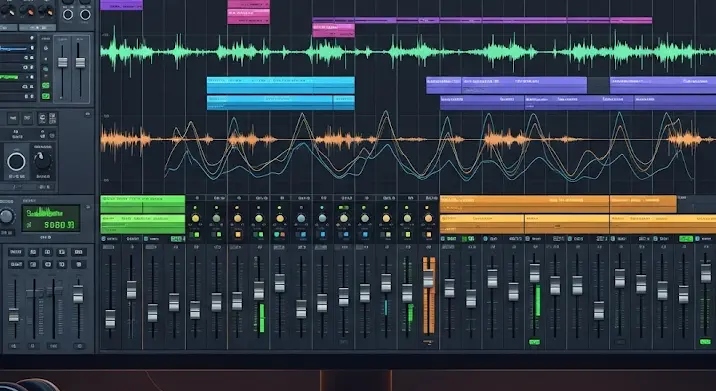Click the green button under the right mixer's green-meter fader
This screenshot has width=716, height=391.
534,342
